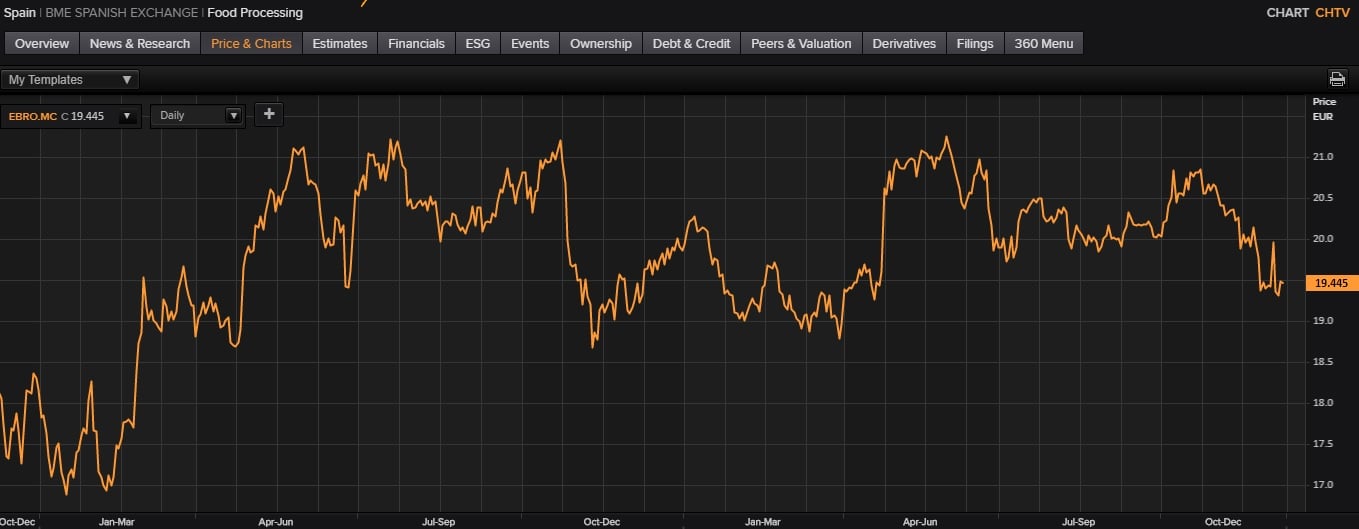This screenshot has height=529, width=1359.
Task: Go to the Estimates tab
Action: tap(340, 43)
